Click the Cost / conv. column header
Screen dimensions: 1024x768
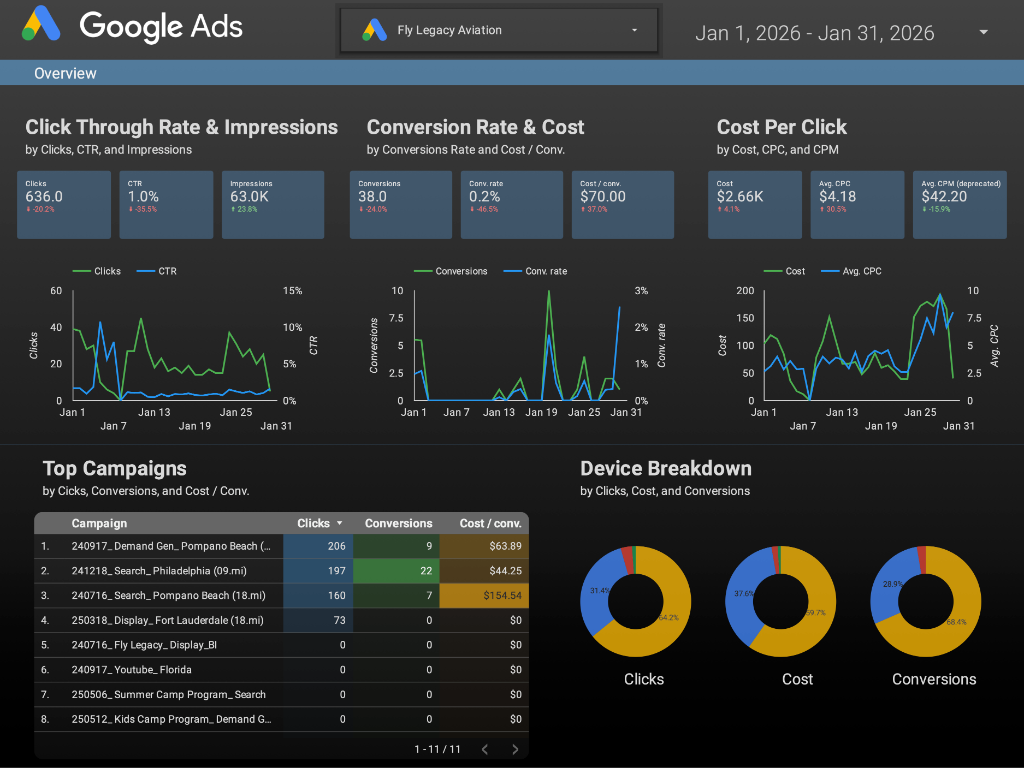click(x=490, y=523)
